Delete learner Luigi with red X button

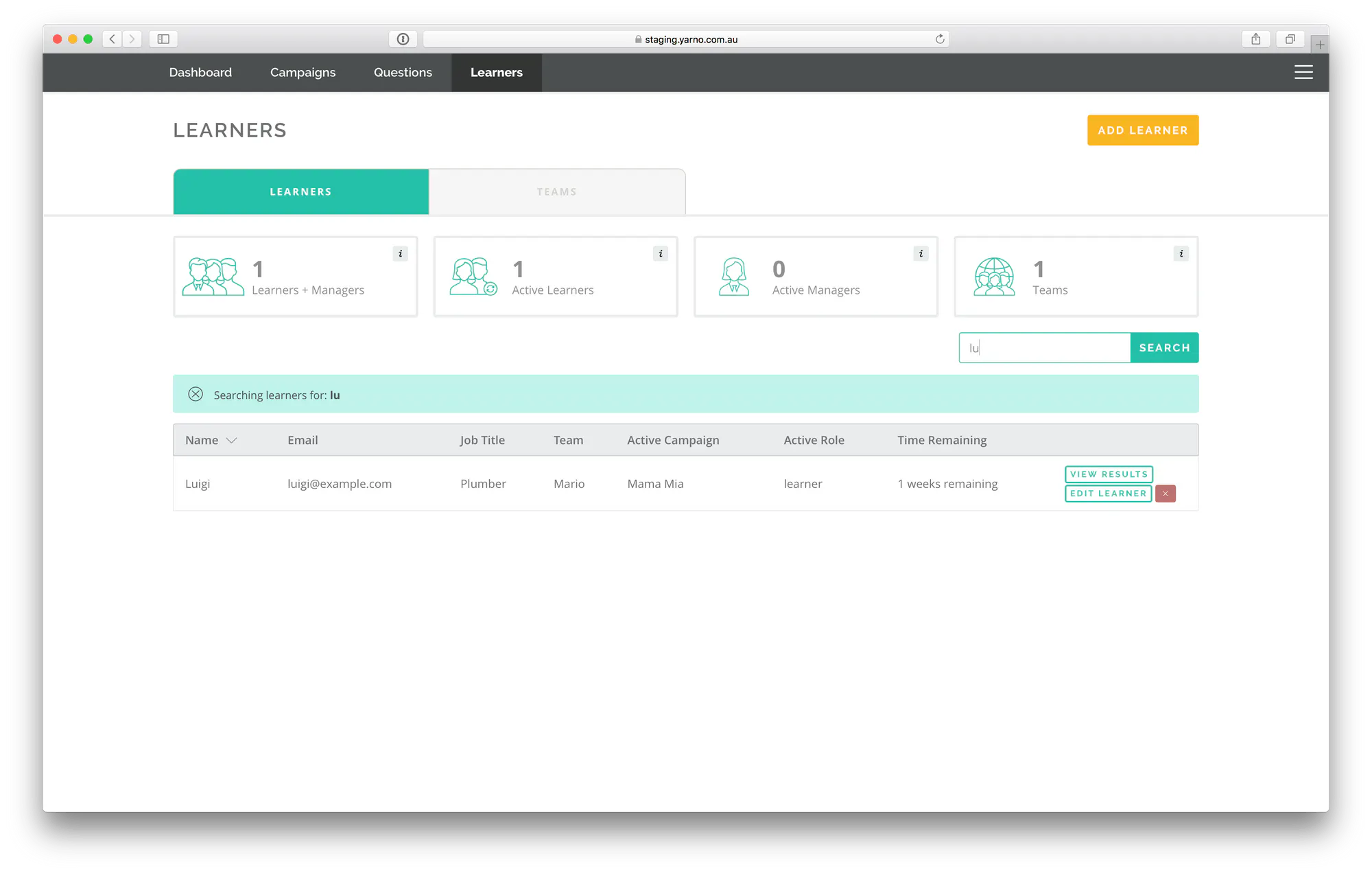[x=1165, y=493]
